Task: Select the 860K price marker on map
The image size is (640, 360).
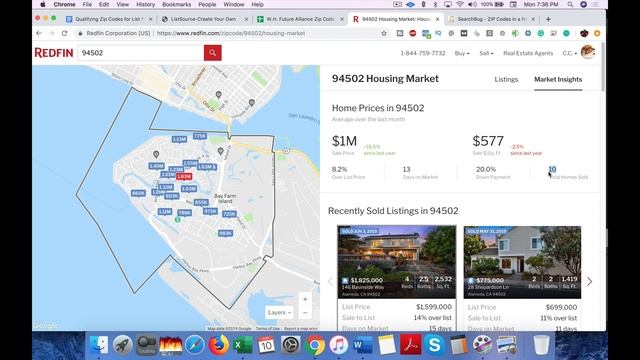Action: pyautogui.click(x=138, y=193)
